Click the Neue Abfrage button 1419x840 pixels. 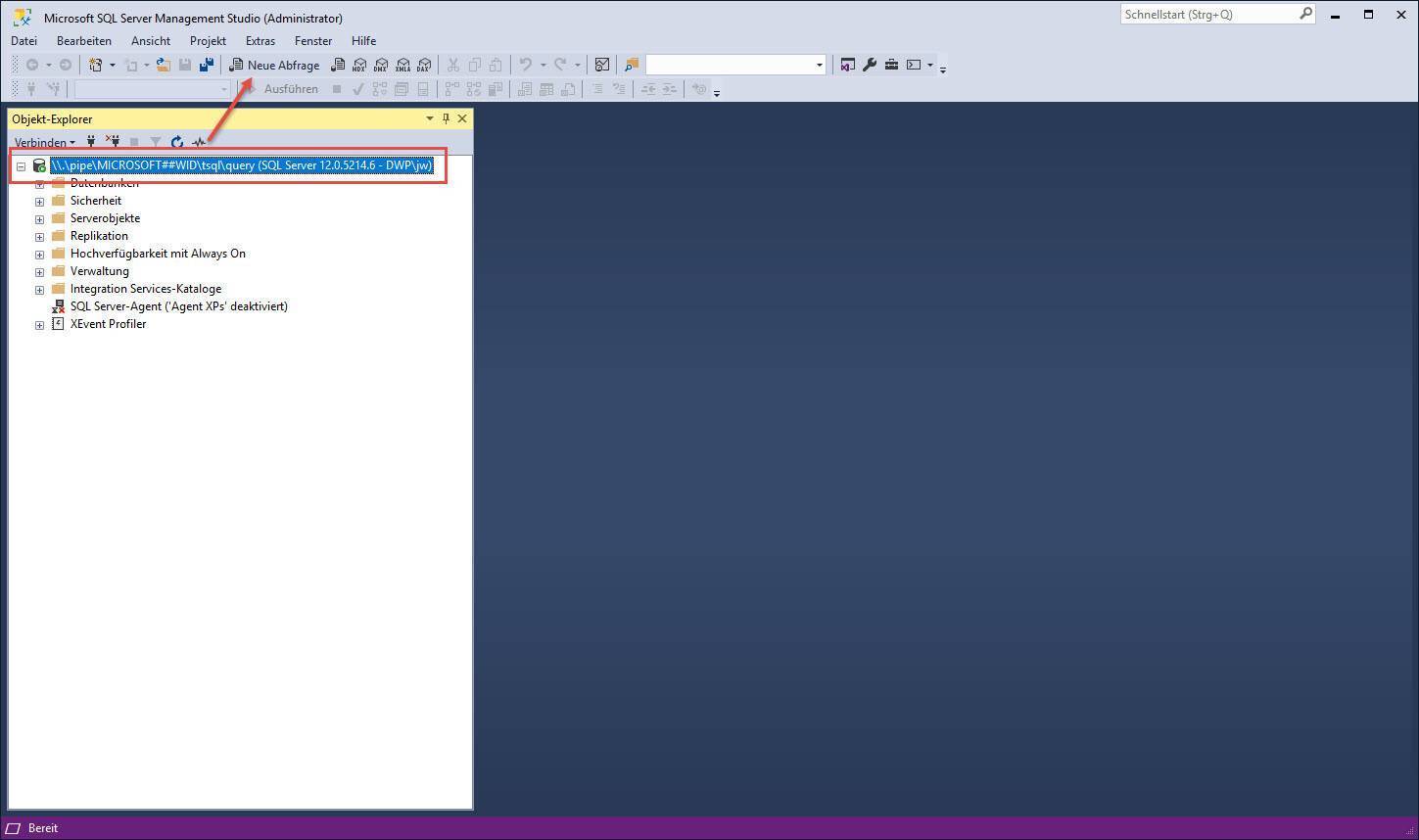[274, 66]
